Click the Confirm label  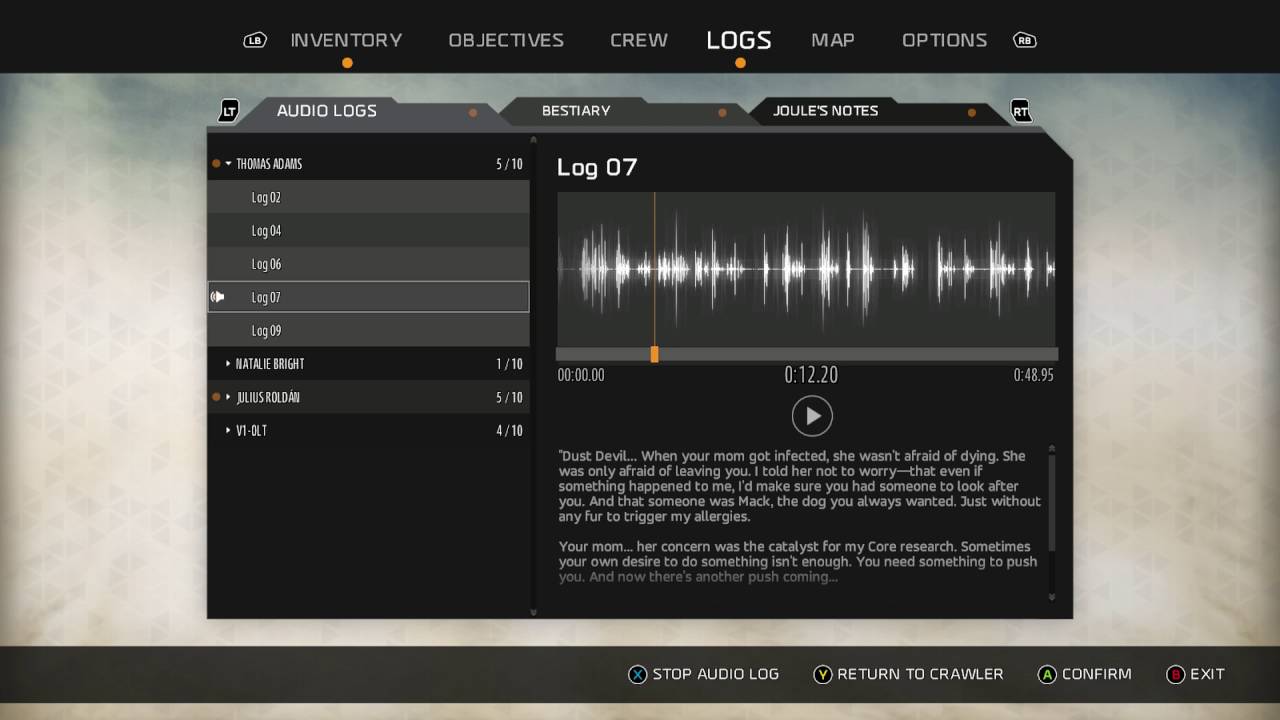(1097, 674)
